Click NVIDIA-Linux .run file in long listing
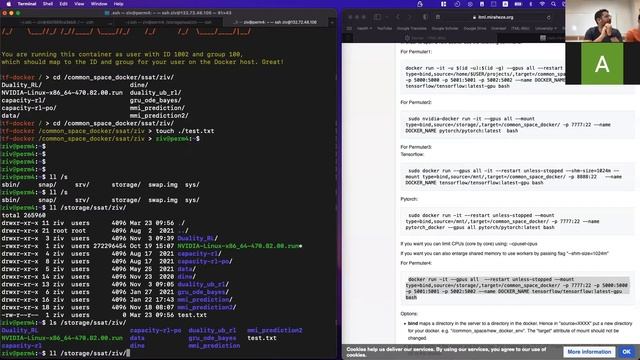 tap(152, 246)
